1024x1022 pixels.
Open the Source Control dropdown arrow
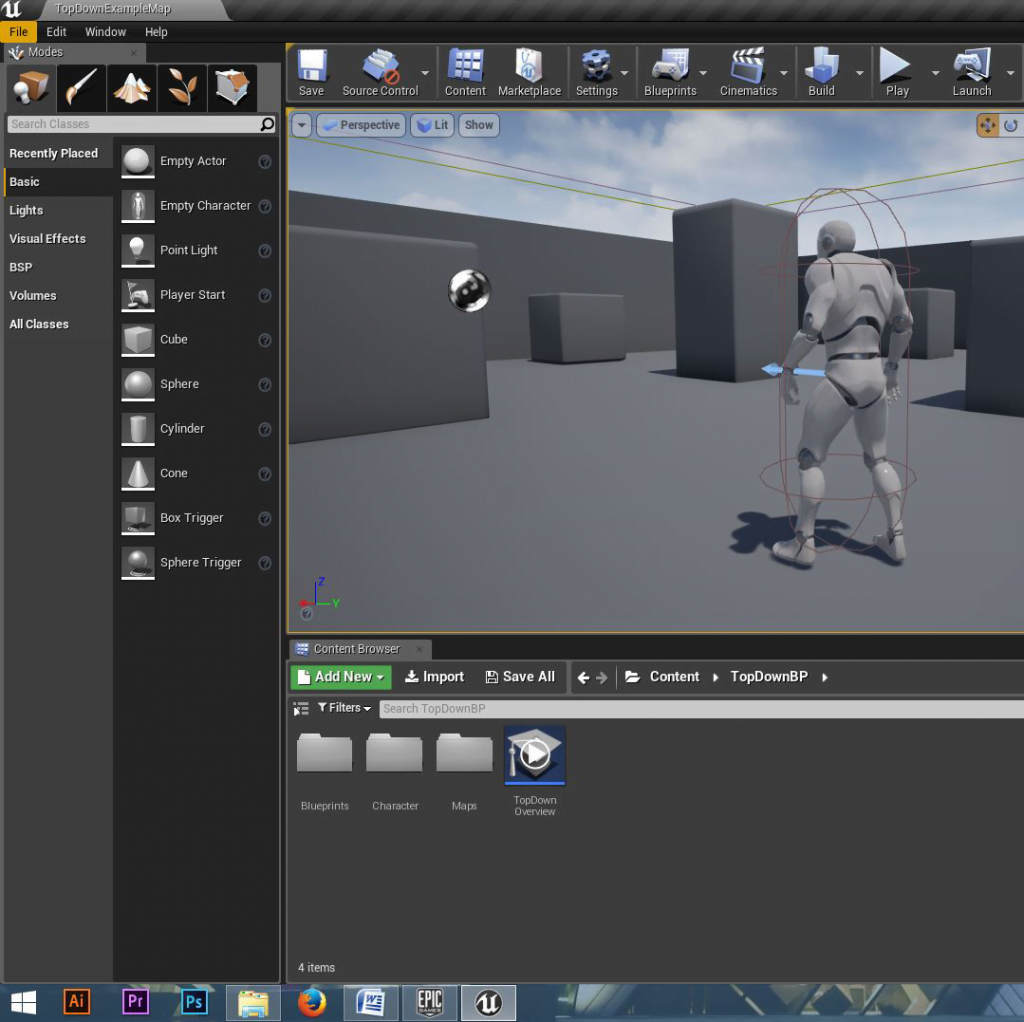[x=425, y=73]
